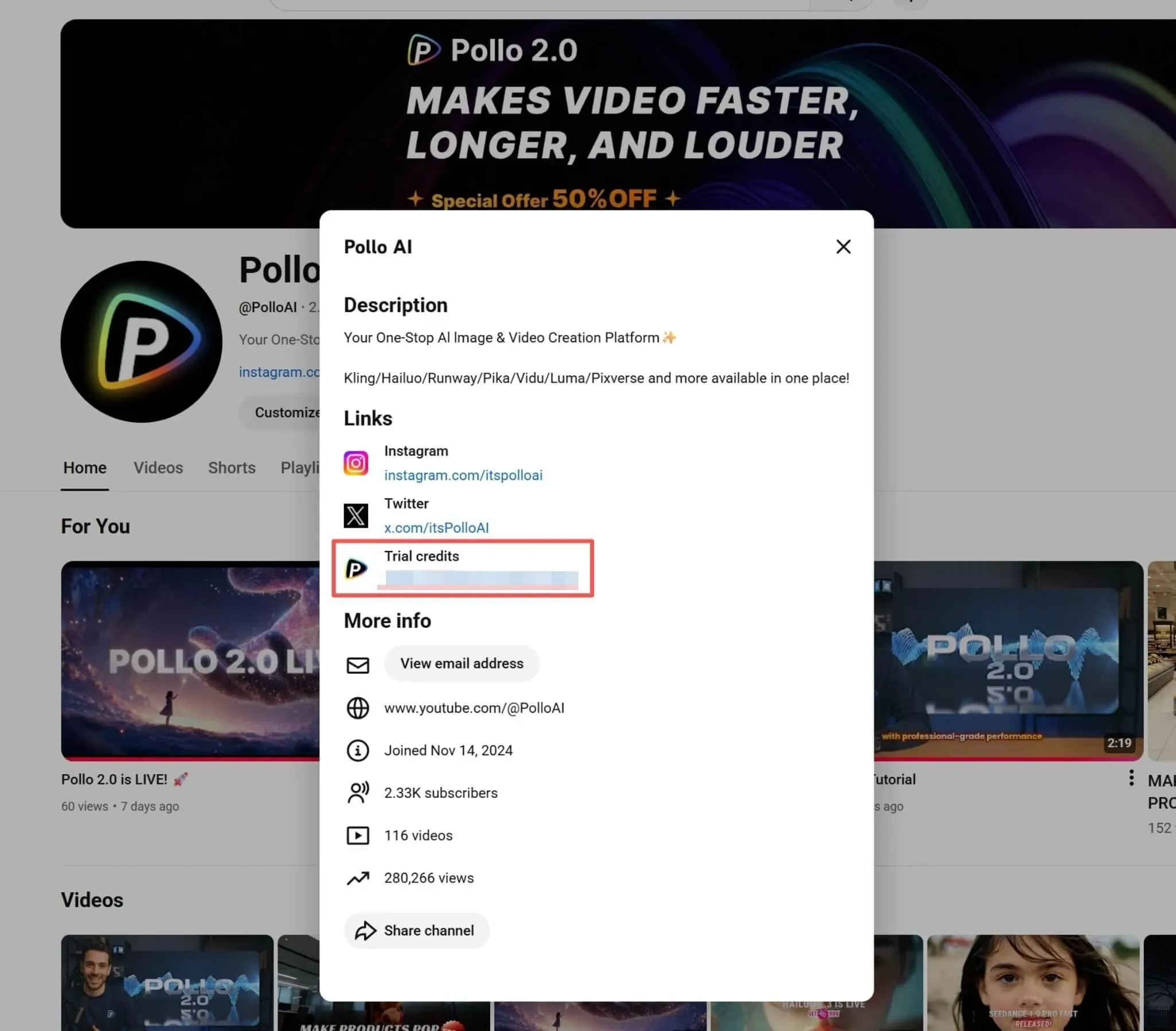Click the Pollo logo icon beside Trial credits

(x=355, y=569)
